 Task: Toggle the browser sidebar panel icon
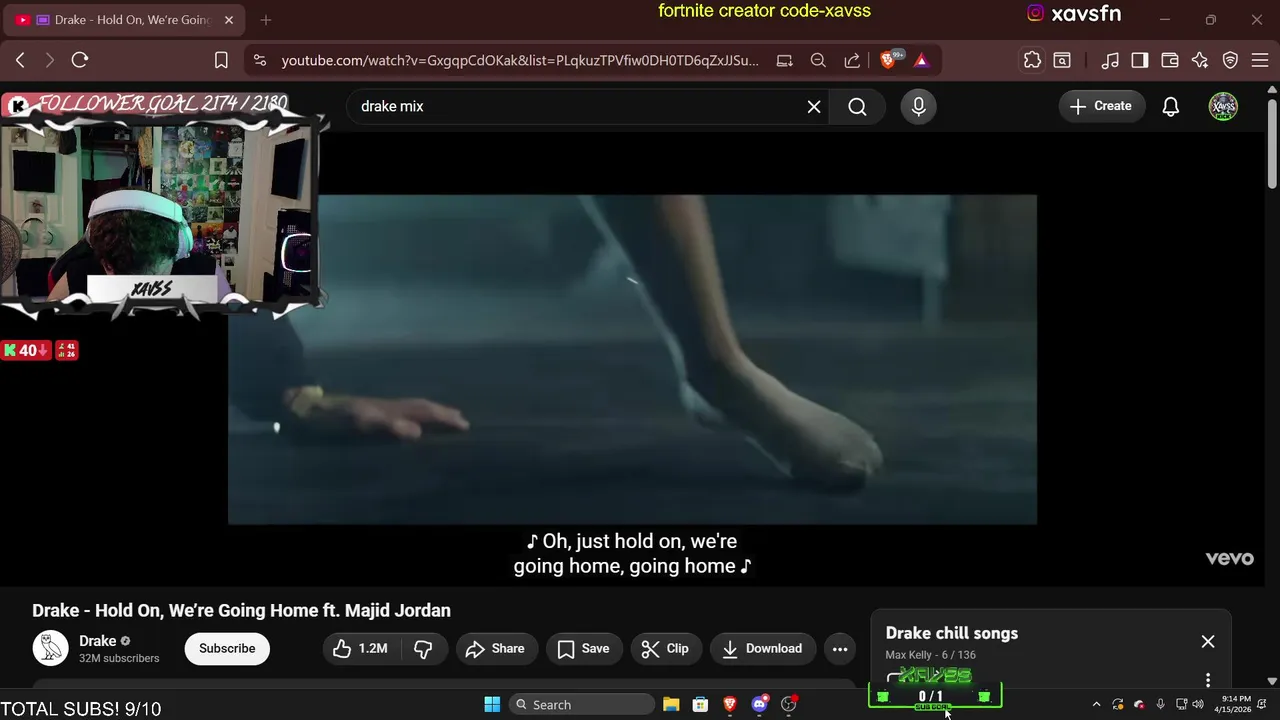pyautogui.click(x=1140, y=60)
